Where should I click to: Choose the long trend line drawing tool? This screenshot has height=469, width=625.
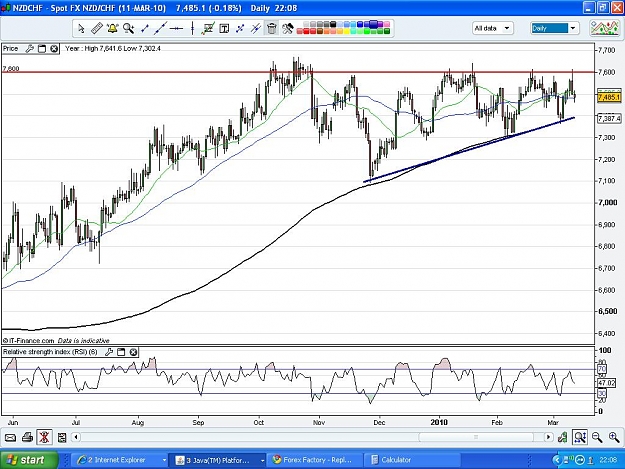pos(160,28)
